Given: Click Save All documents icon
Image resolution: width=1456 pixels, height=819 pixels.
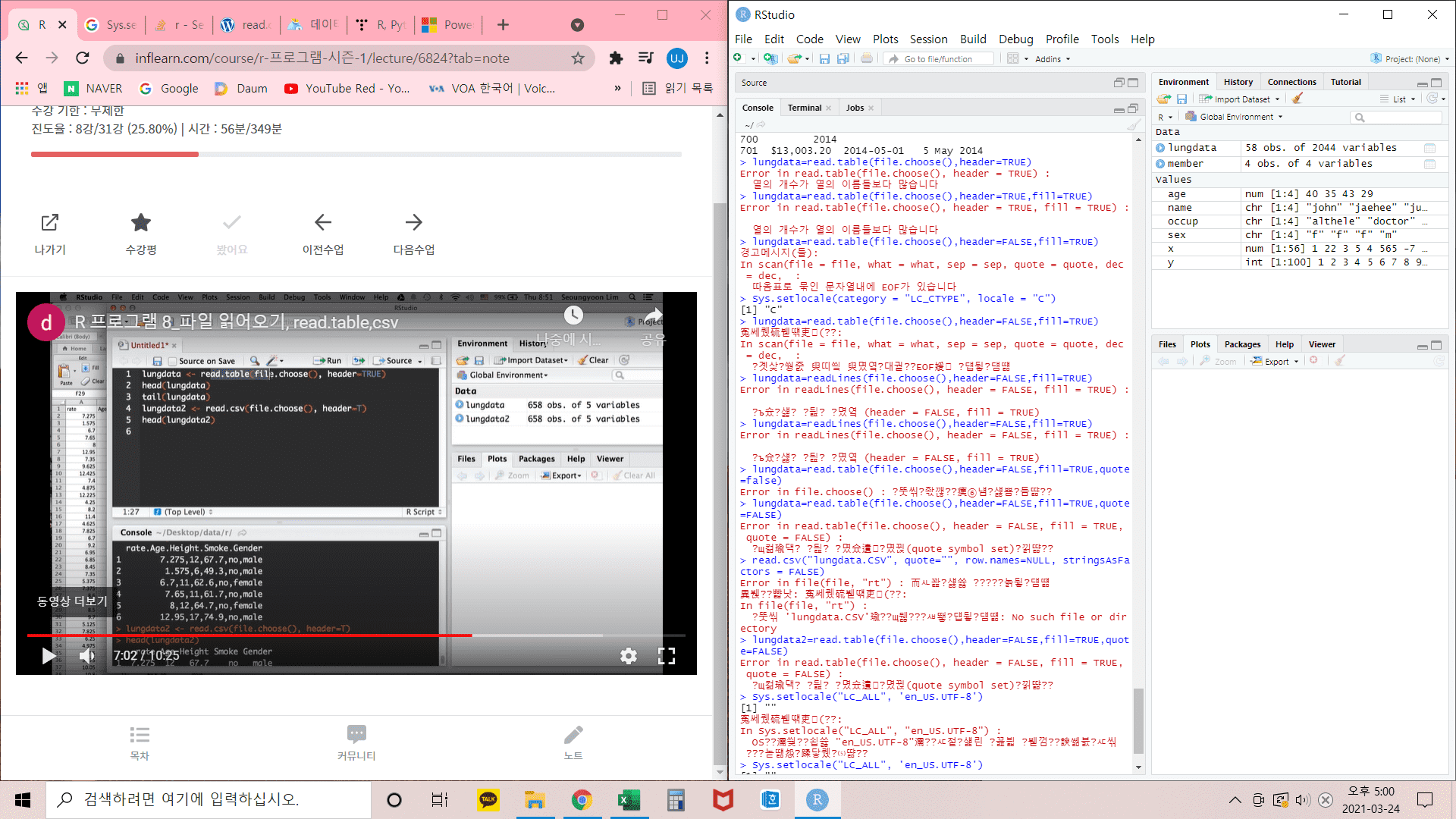Looking at the screenshot, I should [843, 58].
